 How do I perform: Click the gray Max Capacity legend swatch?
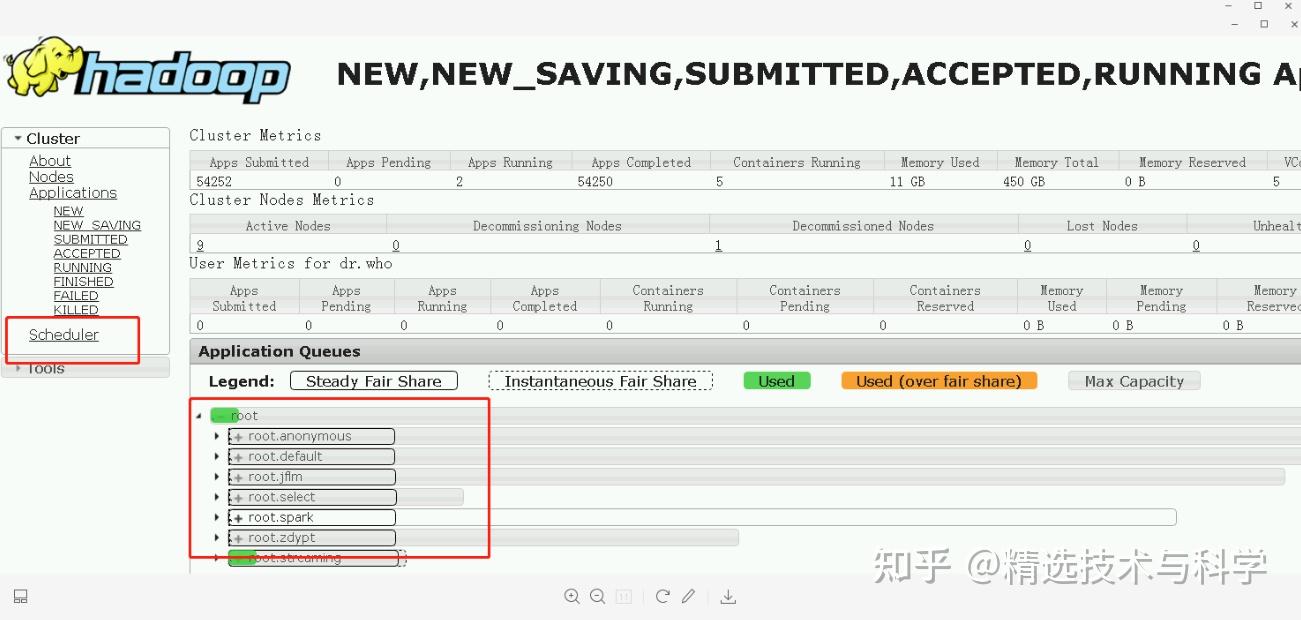1134,381
